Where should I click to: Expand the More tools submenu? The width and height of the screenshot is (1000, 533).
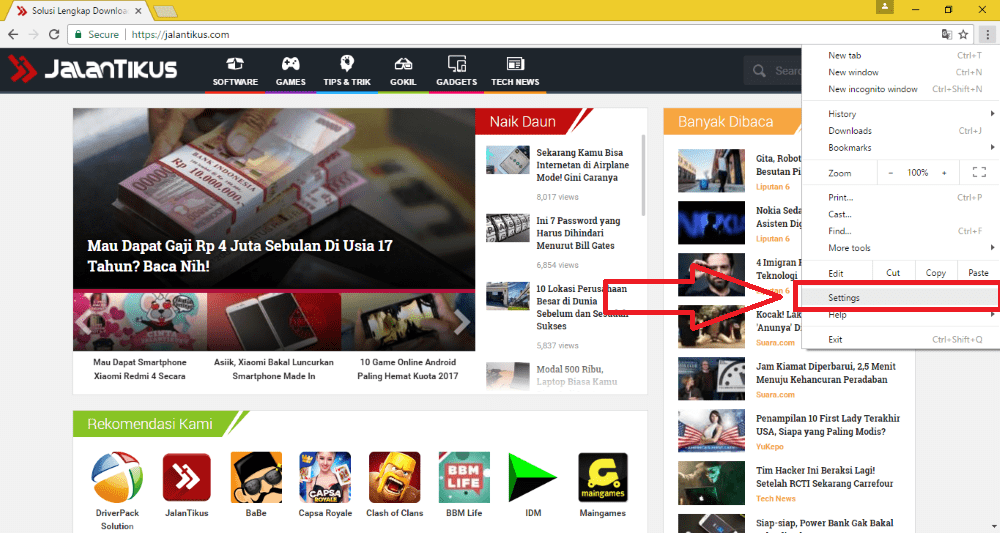coord(992,247)
